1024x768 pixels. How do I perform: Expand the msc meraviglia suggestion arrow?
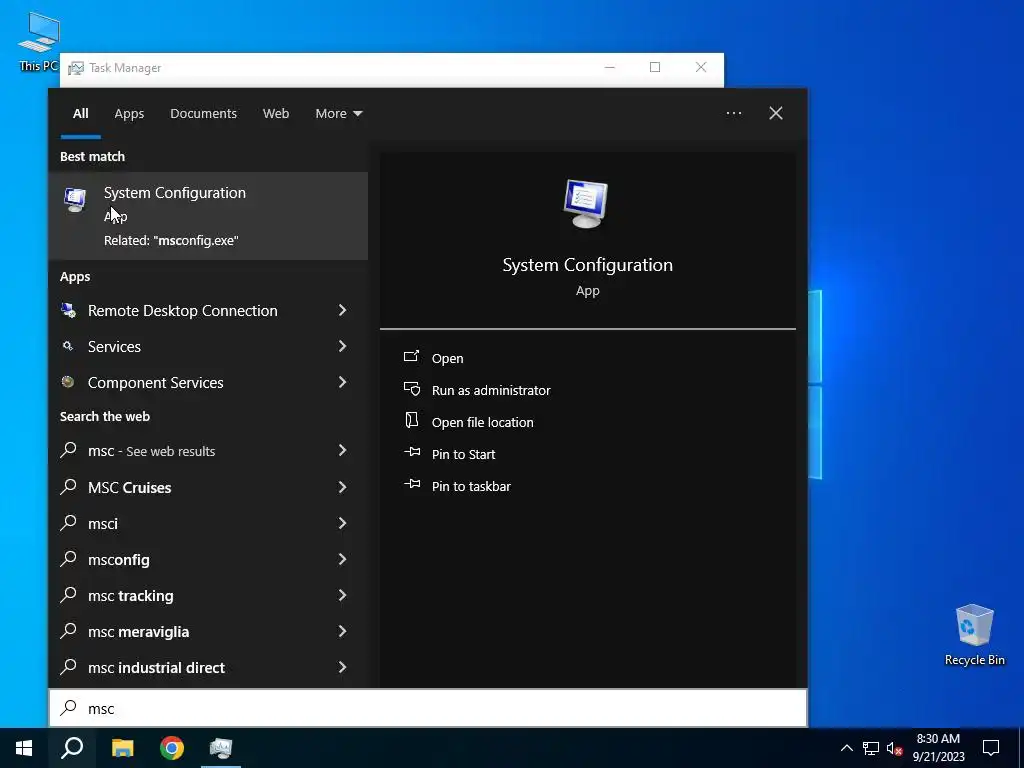[x=342, y=630]
